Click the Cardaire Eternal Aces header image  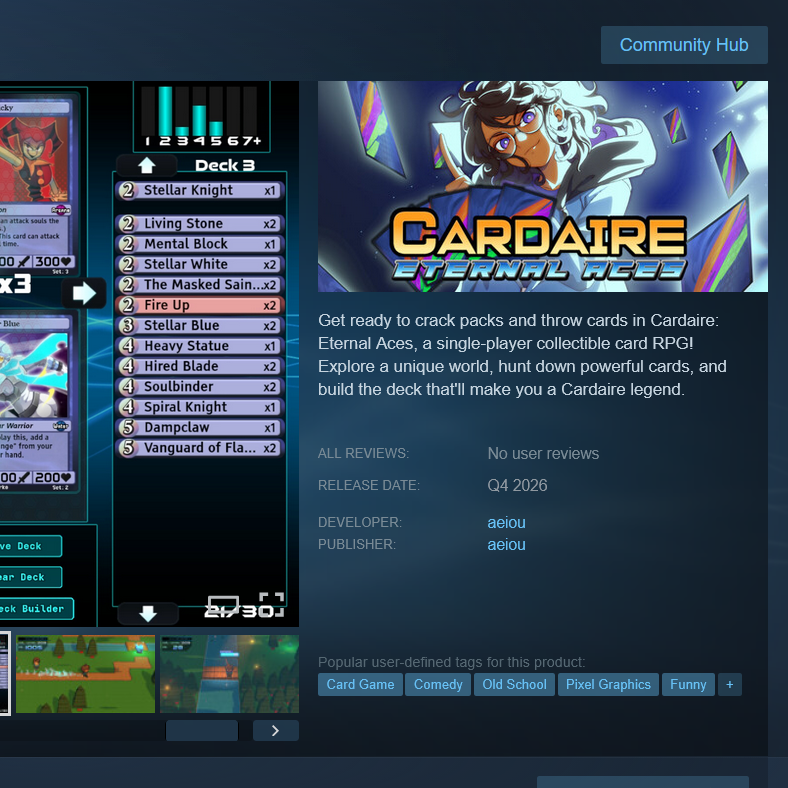[543, 186]
